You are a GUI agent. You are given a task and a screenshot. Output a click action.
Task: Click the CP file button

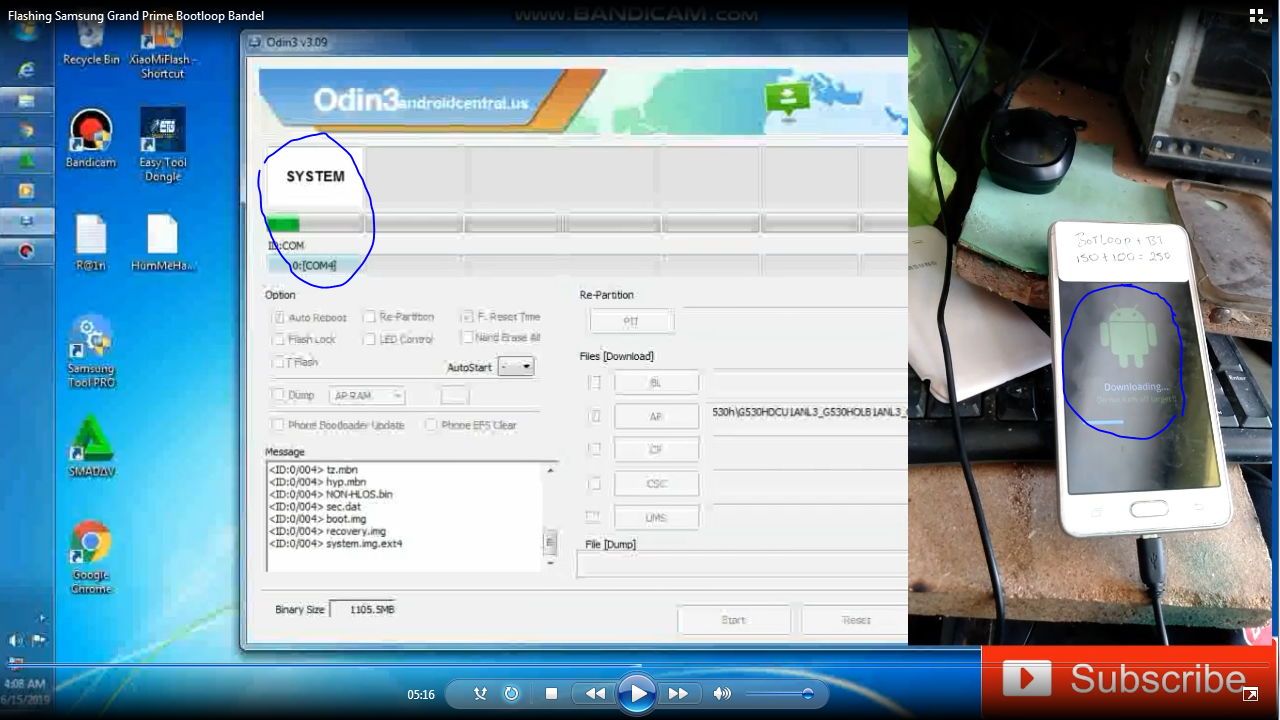(656, 450)
